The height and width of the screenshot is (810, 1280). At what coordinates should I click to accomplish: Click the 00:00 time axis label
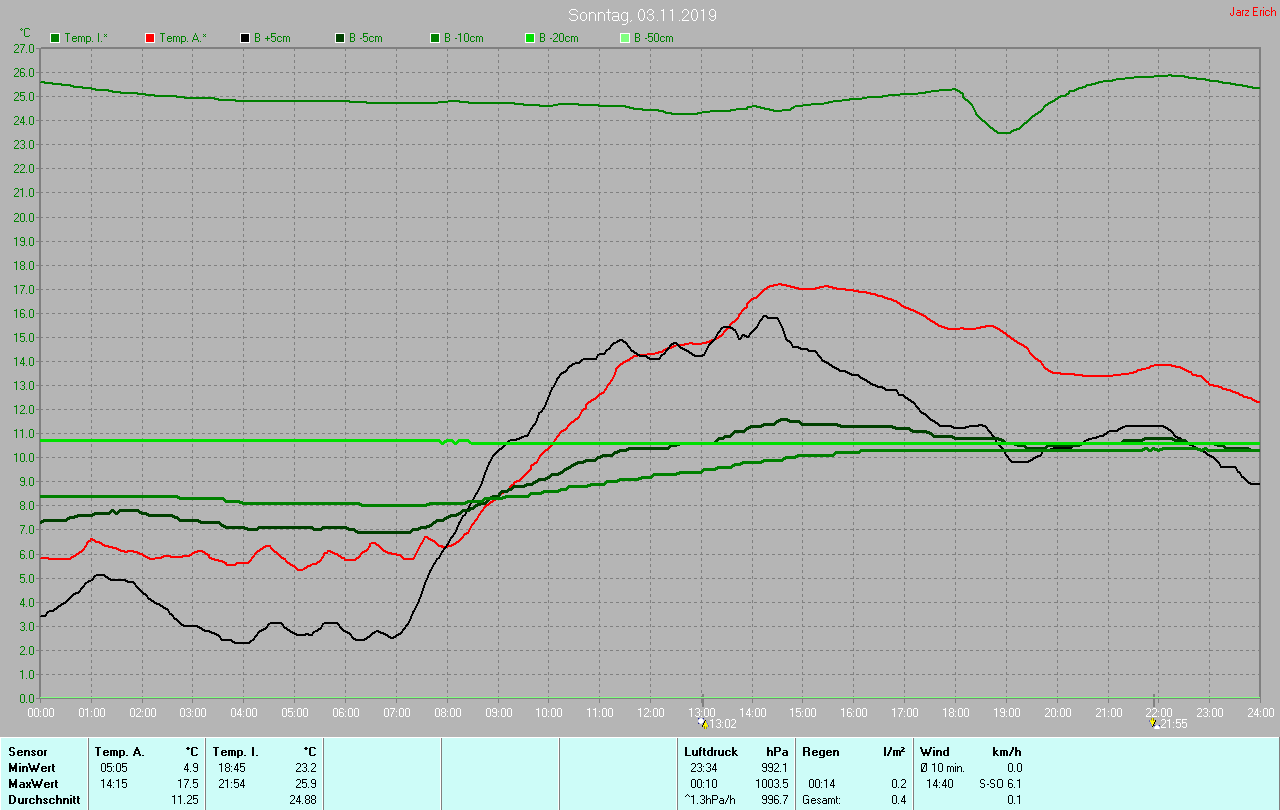coord(41,712)
